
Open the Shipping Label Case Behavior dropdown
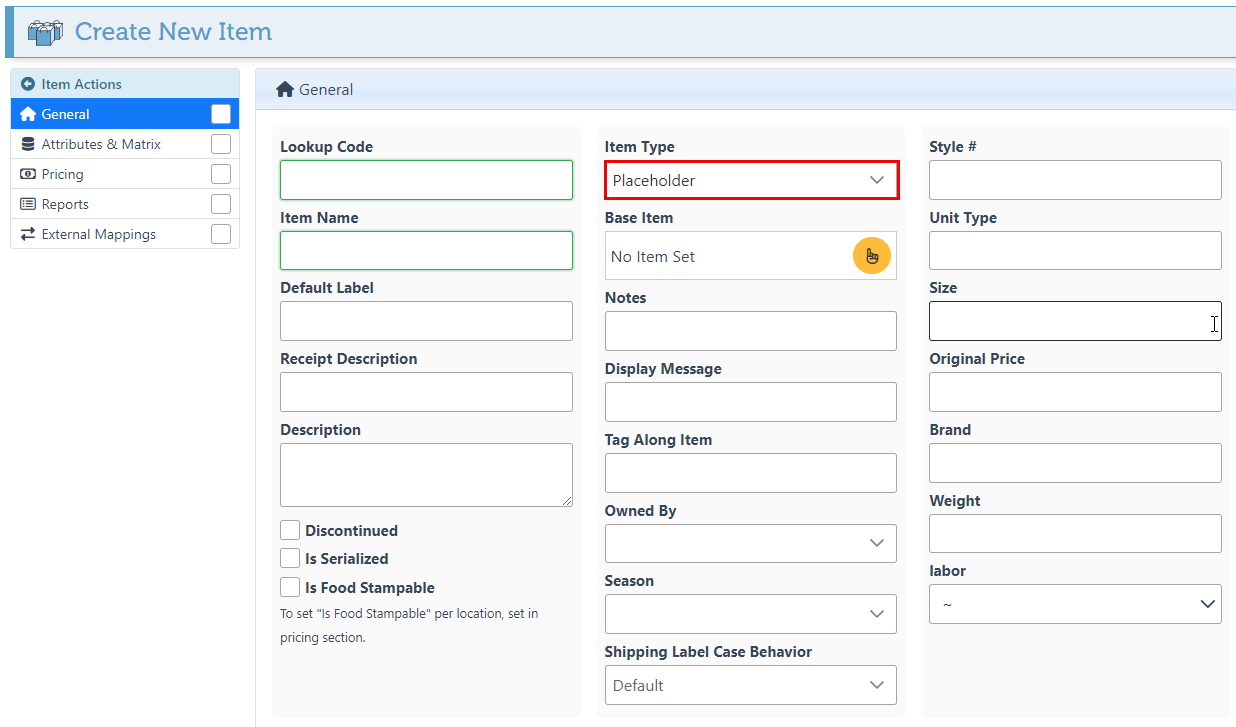[750, 685]
